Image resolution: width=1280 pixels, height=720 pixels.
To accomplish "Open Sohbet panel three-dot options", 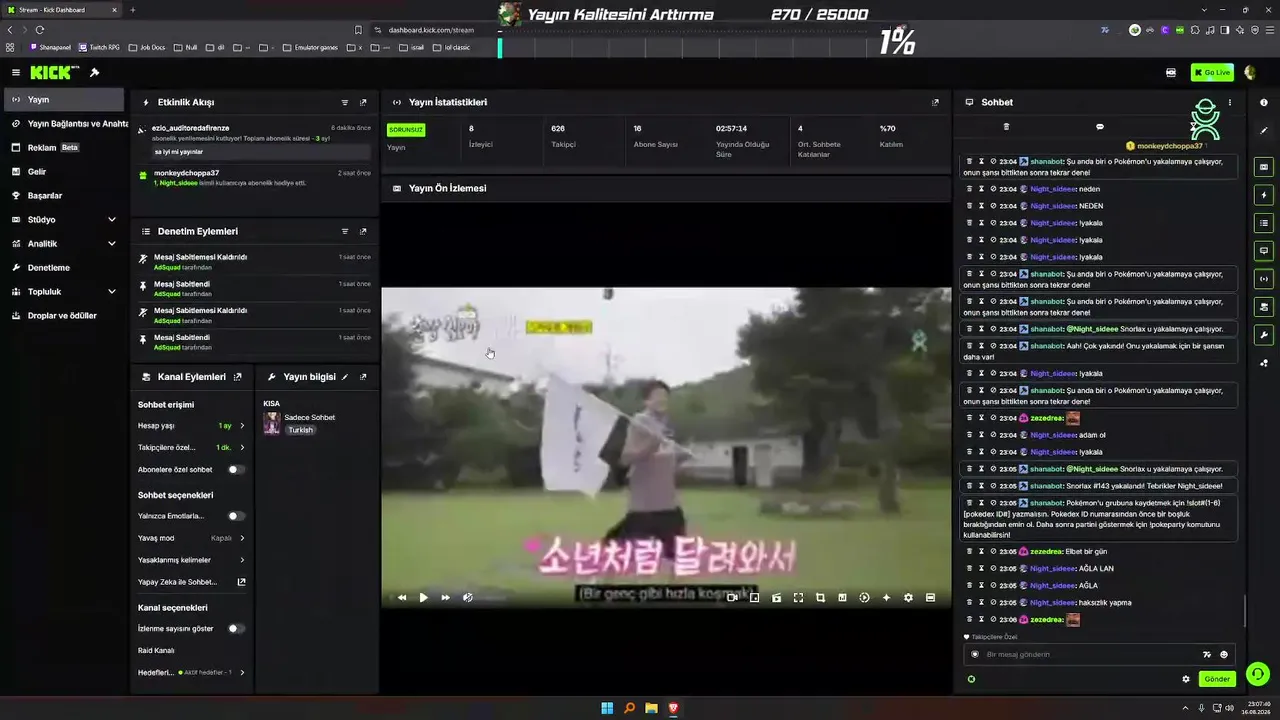I will point(1230,102).
